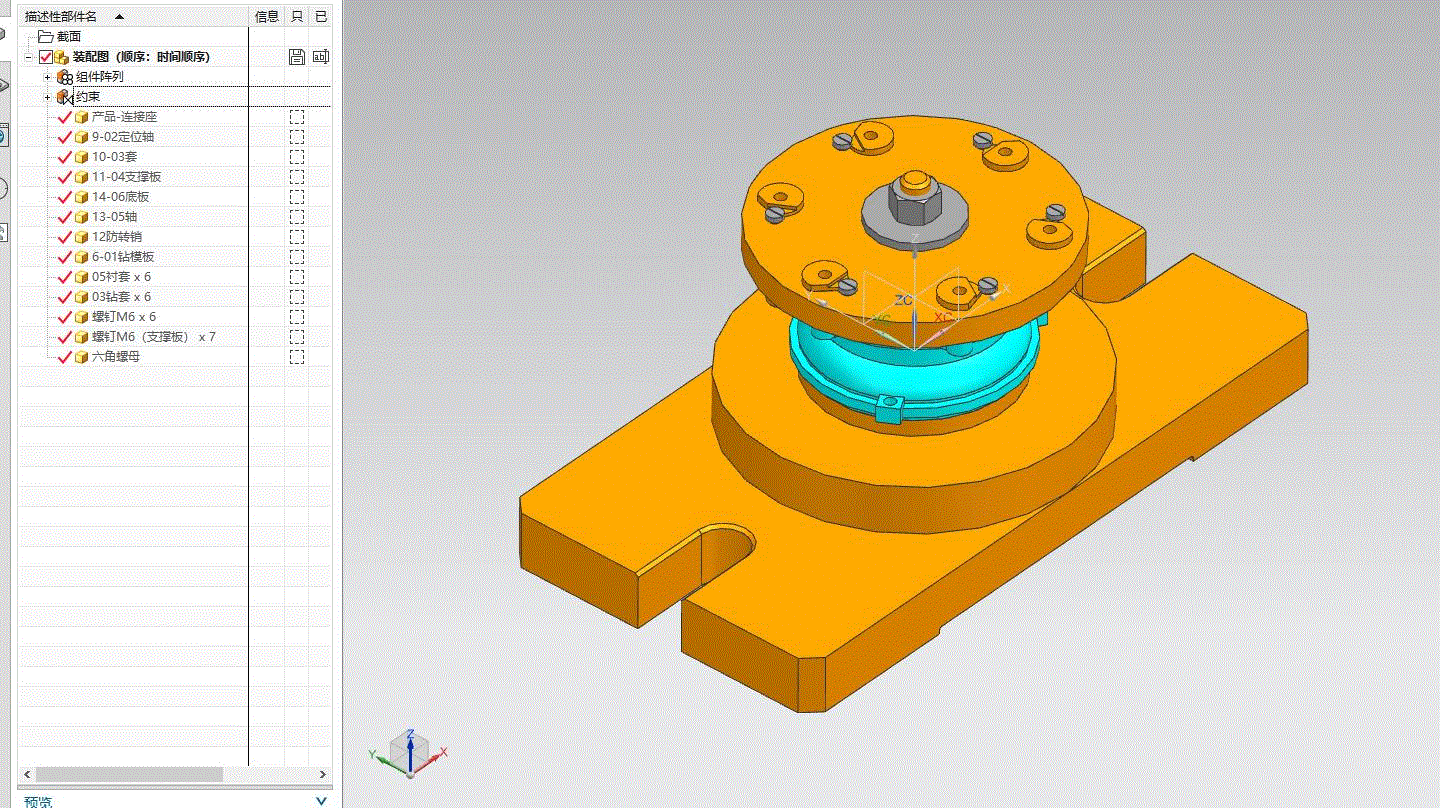Click the 组件阵列 pattern icon

(65, 77)
